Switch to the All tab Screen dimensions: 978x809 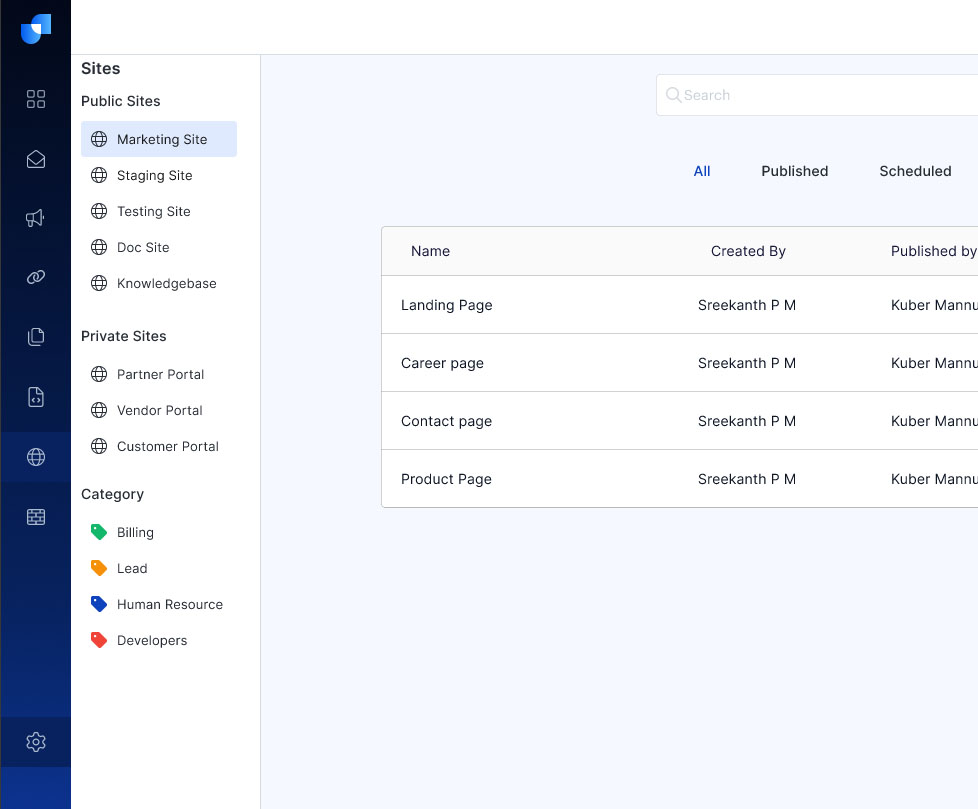click(x=702, y=171)
